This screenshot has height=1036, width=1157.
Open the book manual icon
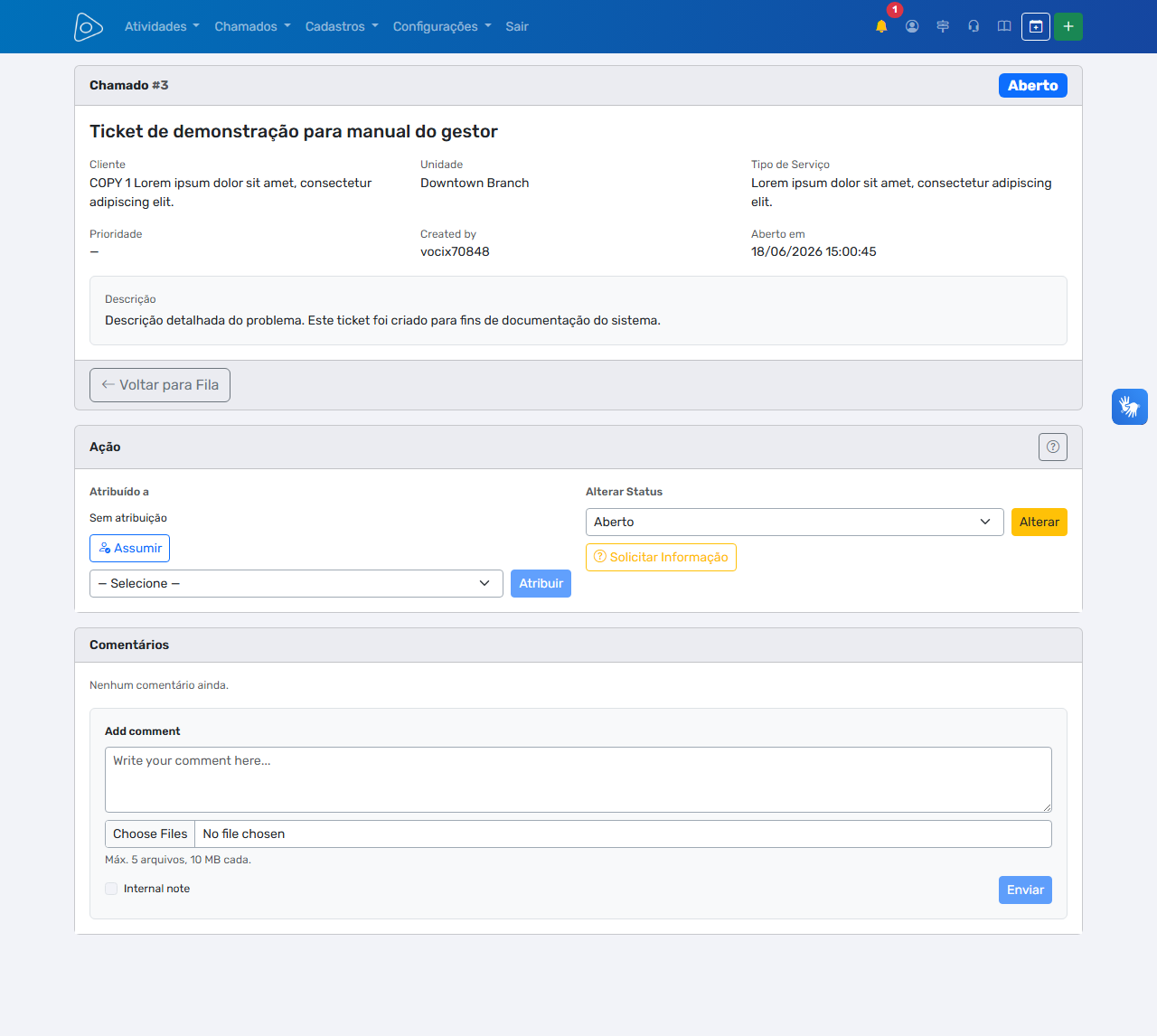click(1004, 26)
